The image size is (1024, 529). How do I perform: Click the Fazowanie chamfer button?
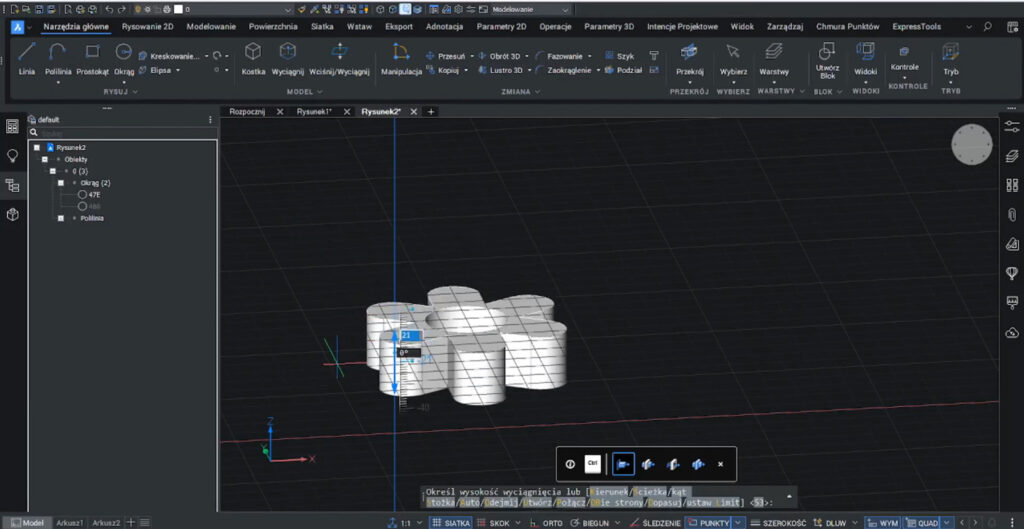[559, 56]
